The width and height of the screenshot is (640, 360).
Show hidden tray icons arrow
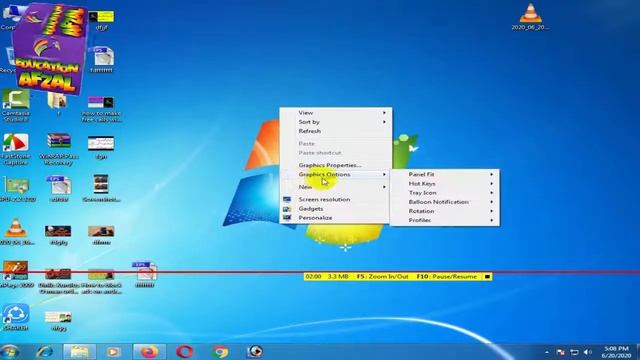pos(547,352)
